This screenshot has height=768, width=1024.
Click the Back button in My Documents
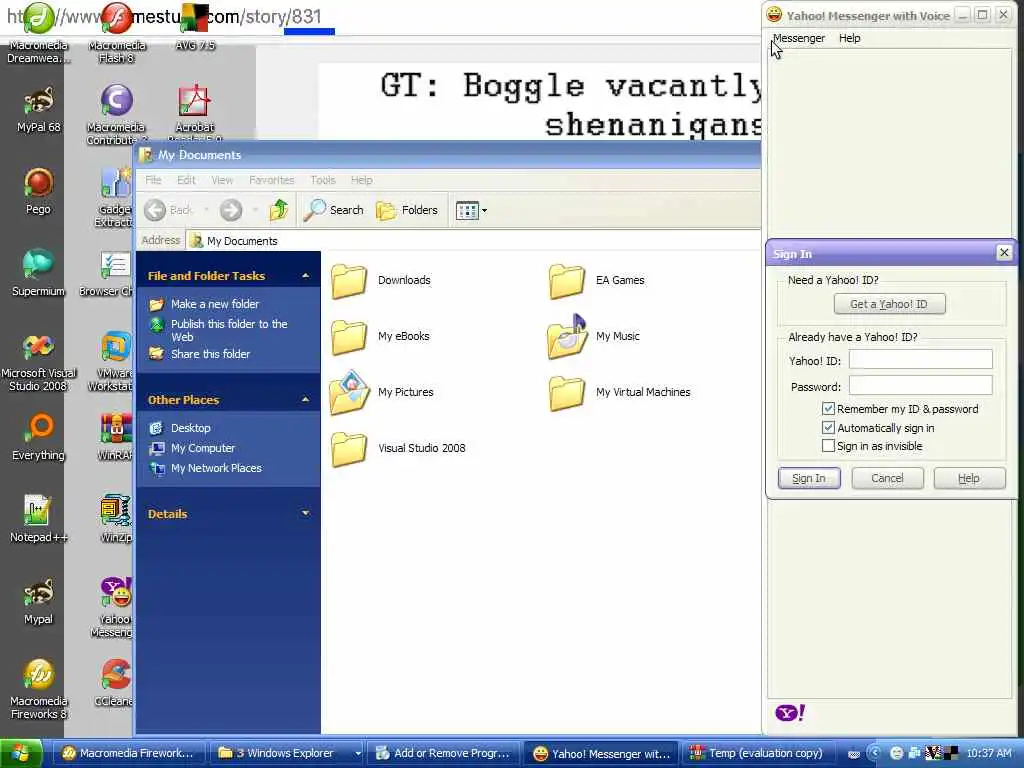tap(168, 210)
